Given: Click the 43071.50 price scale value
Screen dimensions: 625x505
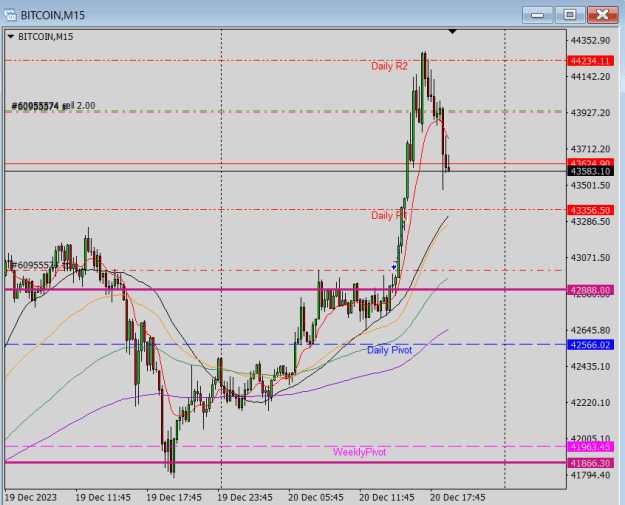Looking at the screenshot, I should [590, 258].
